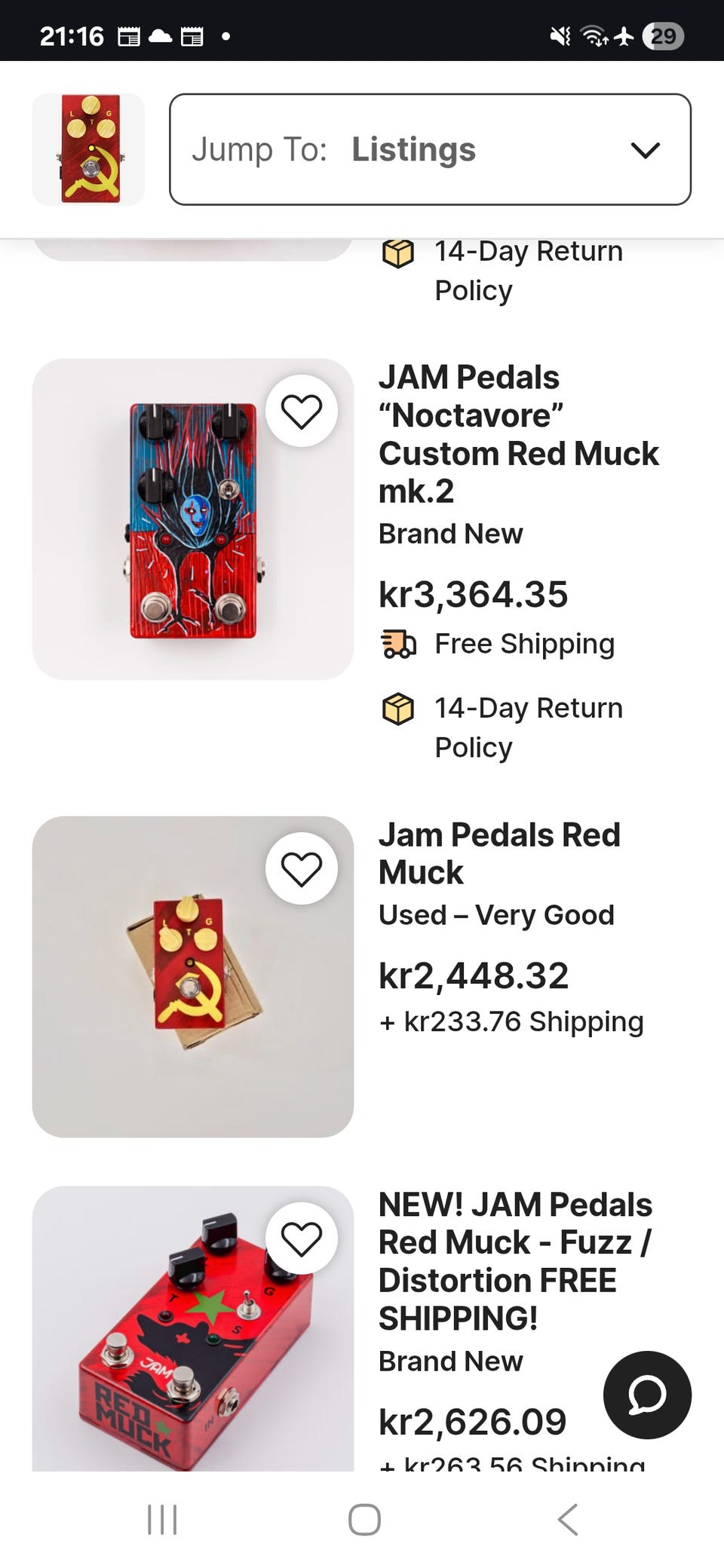Tap the Free Shipping truck icon
This screenshot has height=1568, width=724.
(398, 644)
